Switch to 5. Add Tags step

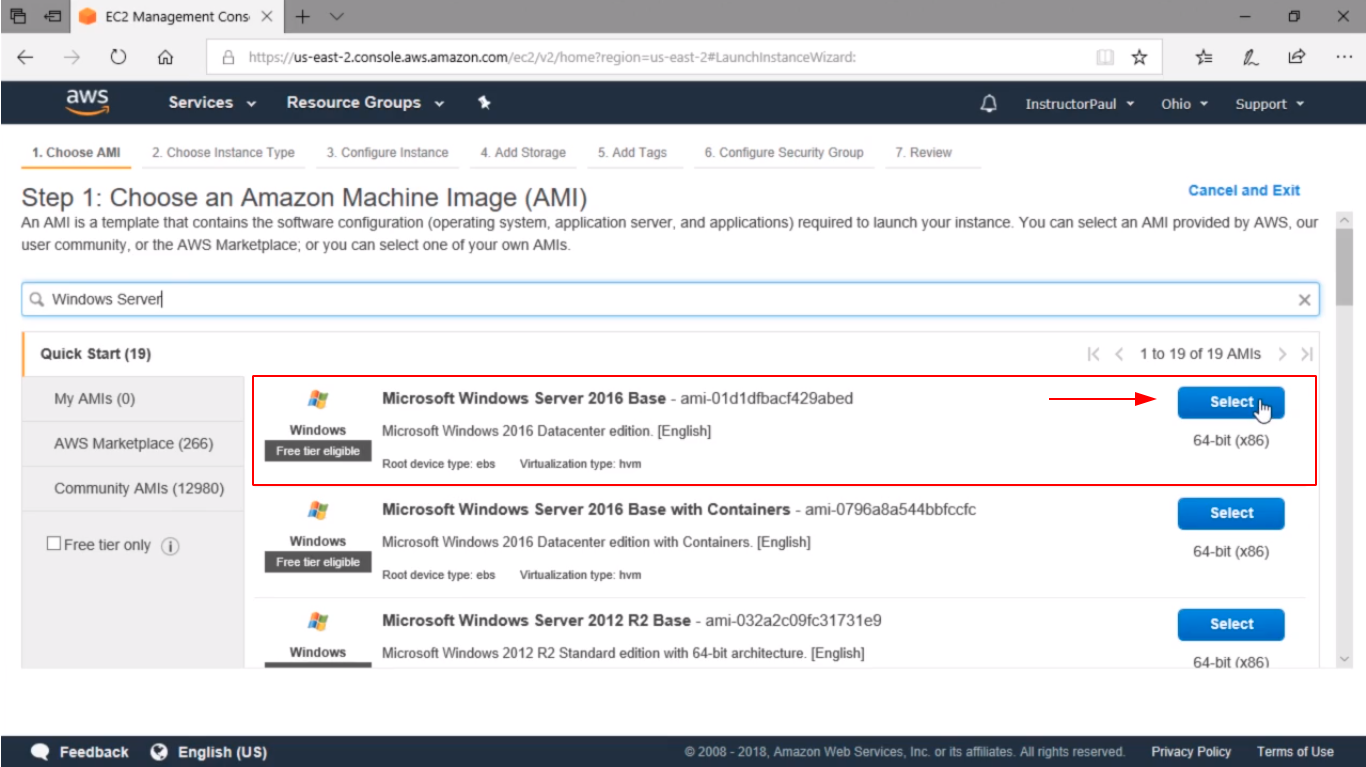pyautogui.click(x=632, y=153)
